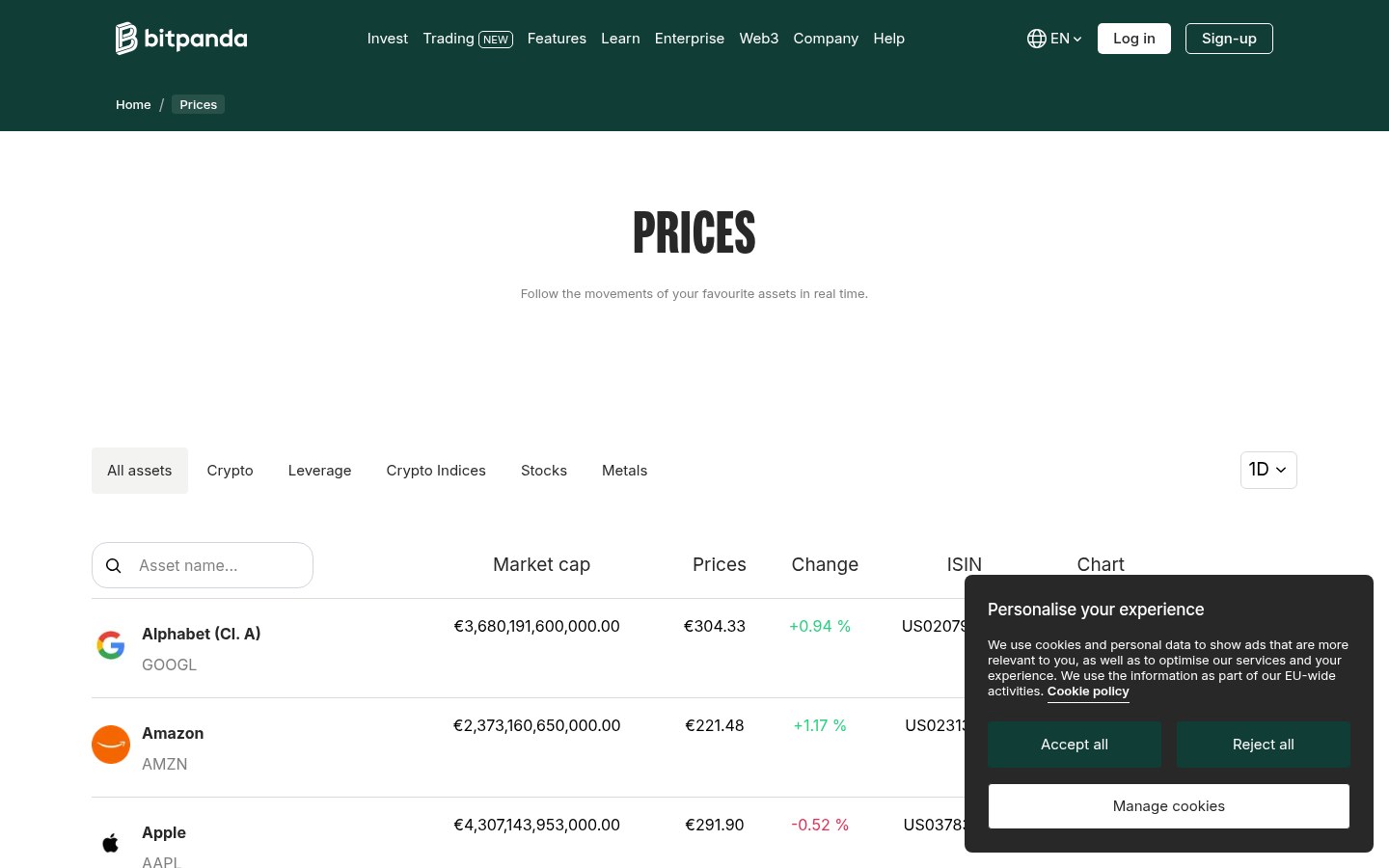Click the Sign-up button
This screenshot has width=1389, height=868.
pos(1229,39)
